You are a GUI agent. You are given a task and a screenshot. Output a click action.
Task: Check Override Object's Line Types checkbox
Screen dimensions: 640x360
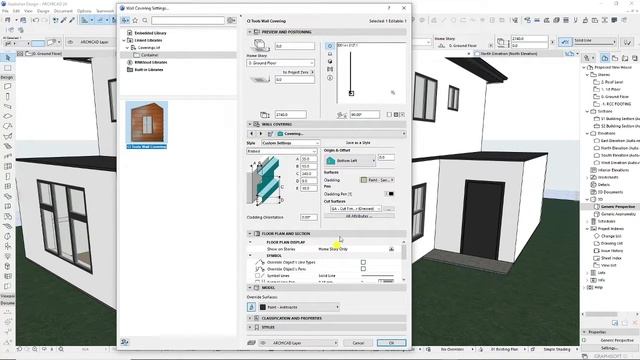363,262
